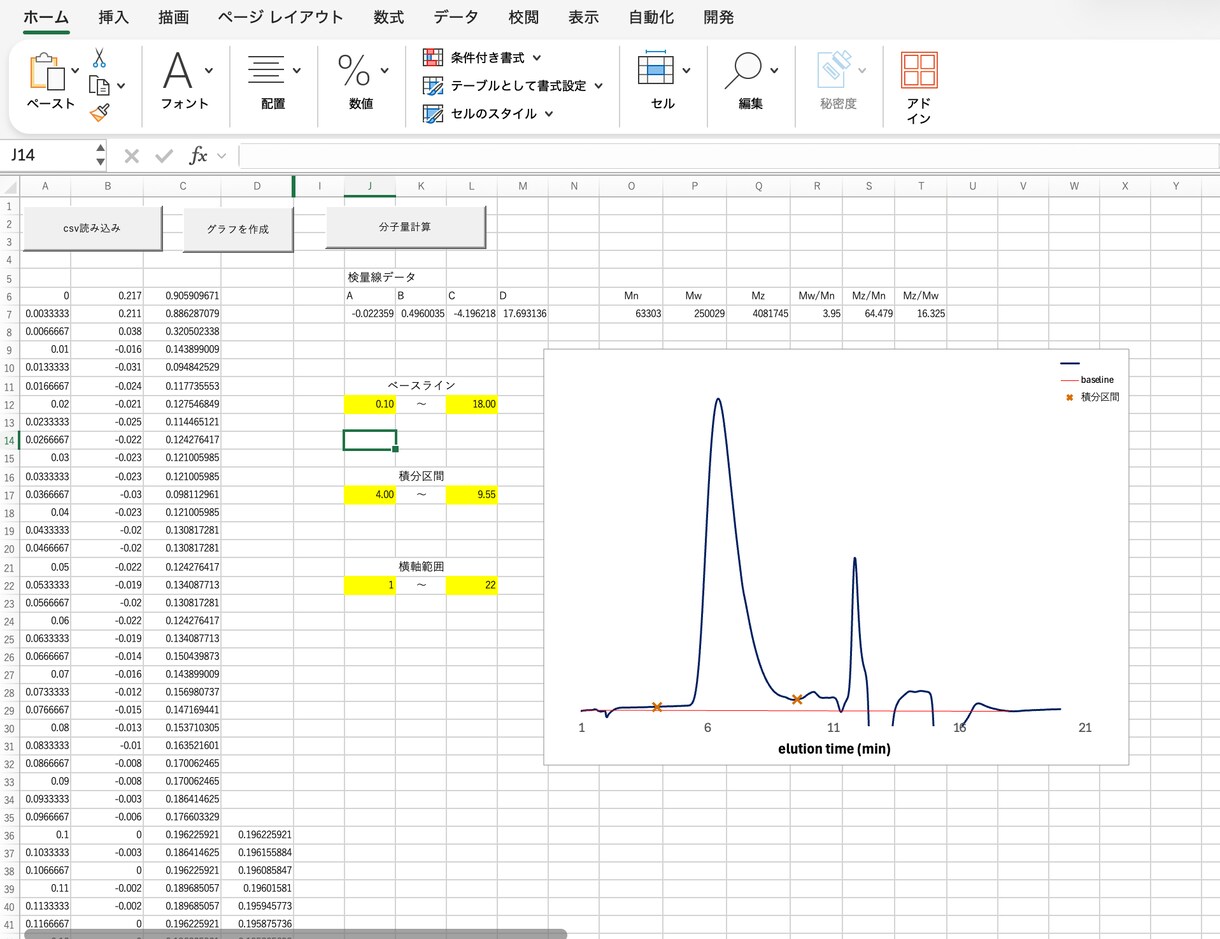Image resolution: width=1220 pixels, height=939 pixels.
Task: Click the row 14 header
Action: tap(10, 440)
